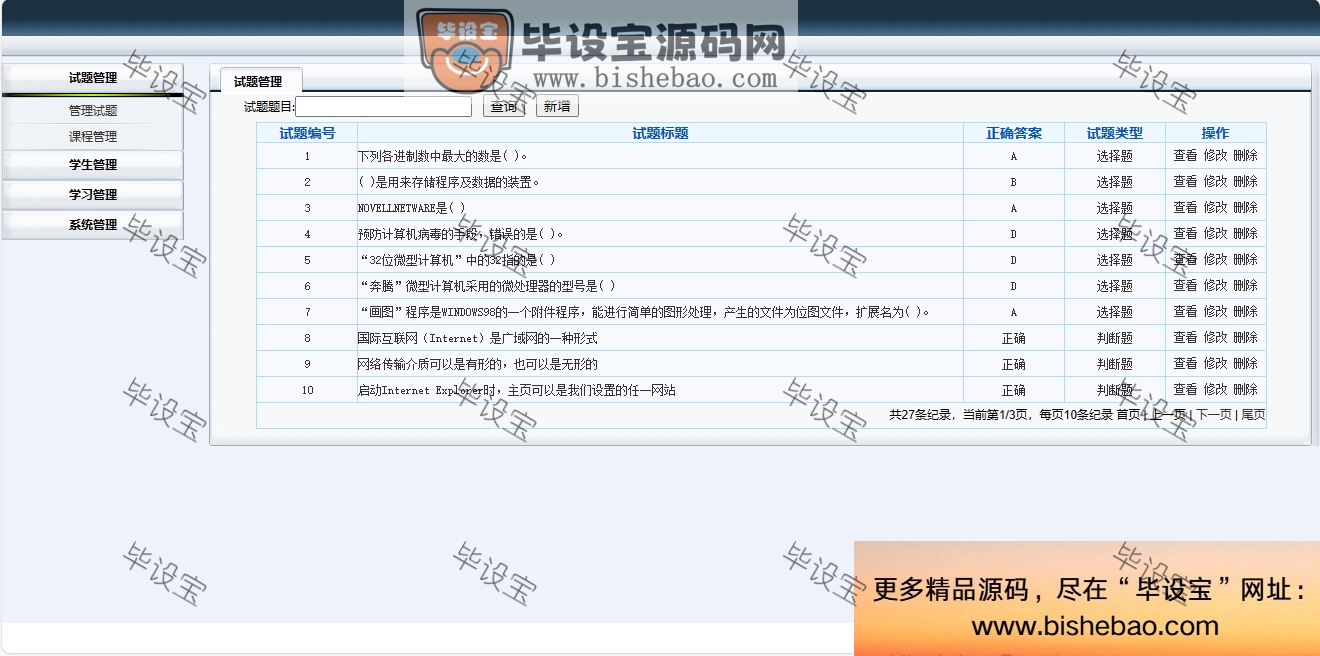Expand the 学生管理 sidebar section

coord(92,165)
